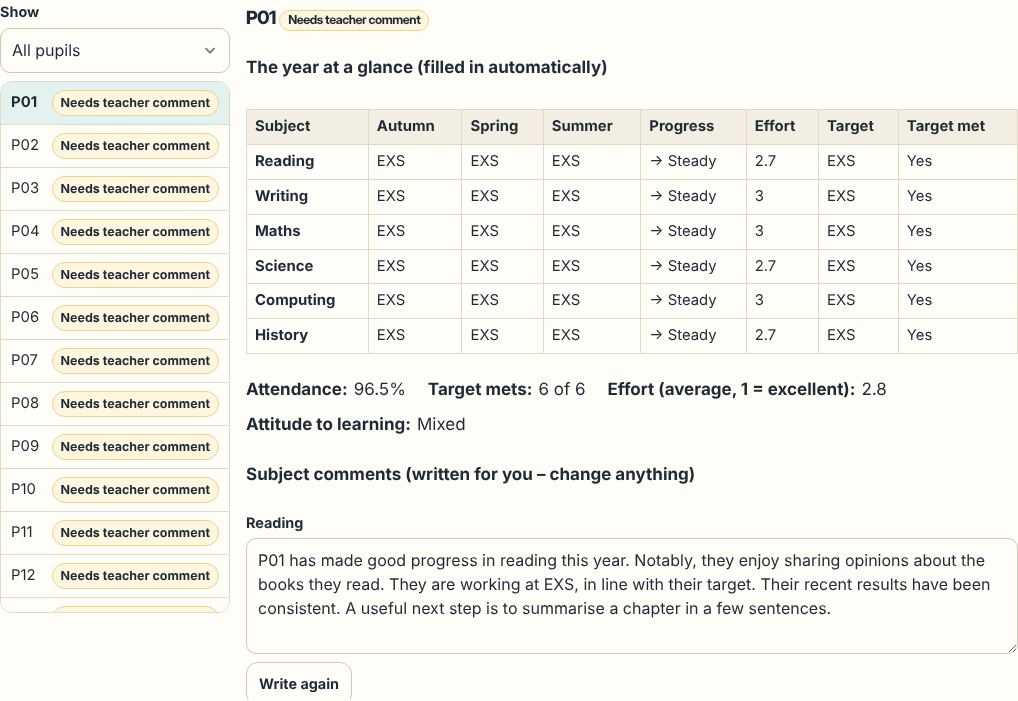This screenshot has height=701, width=1018.
Task: Select pupil P07 in the list
Action: [115, 360]
